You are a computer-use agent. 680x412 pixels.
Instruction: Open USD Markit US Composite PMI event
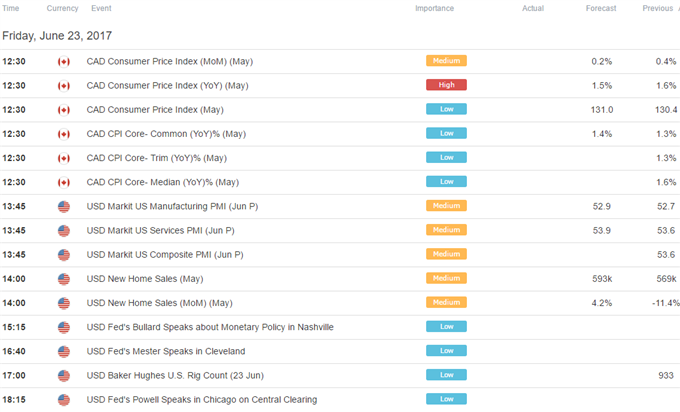click(x=165, y=255)
